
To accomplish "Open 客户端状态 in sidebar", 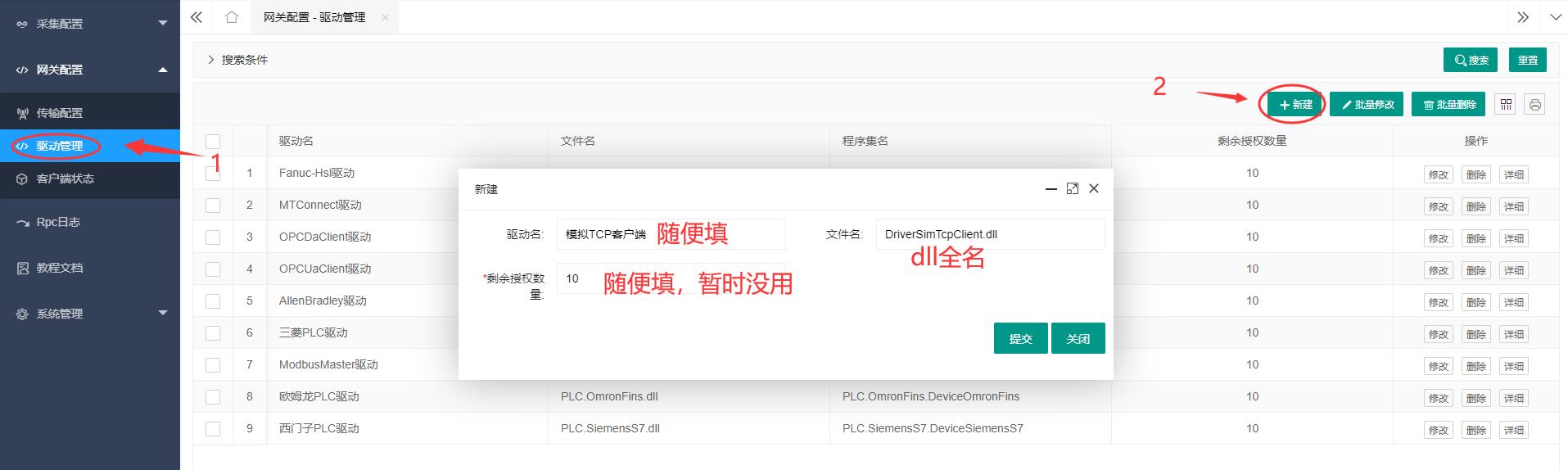I will (90, 179).
